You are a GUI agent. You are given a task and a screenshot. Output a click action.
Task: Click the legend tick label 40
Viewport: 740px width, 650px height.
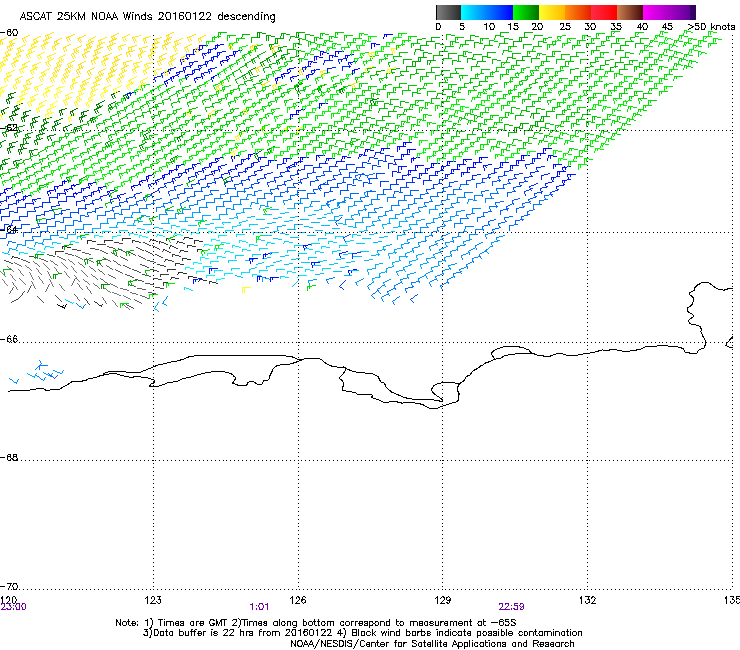(642, 27)
